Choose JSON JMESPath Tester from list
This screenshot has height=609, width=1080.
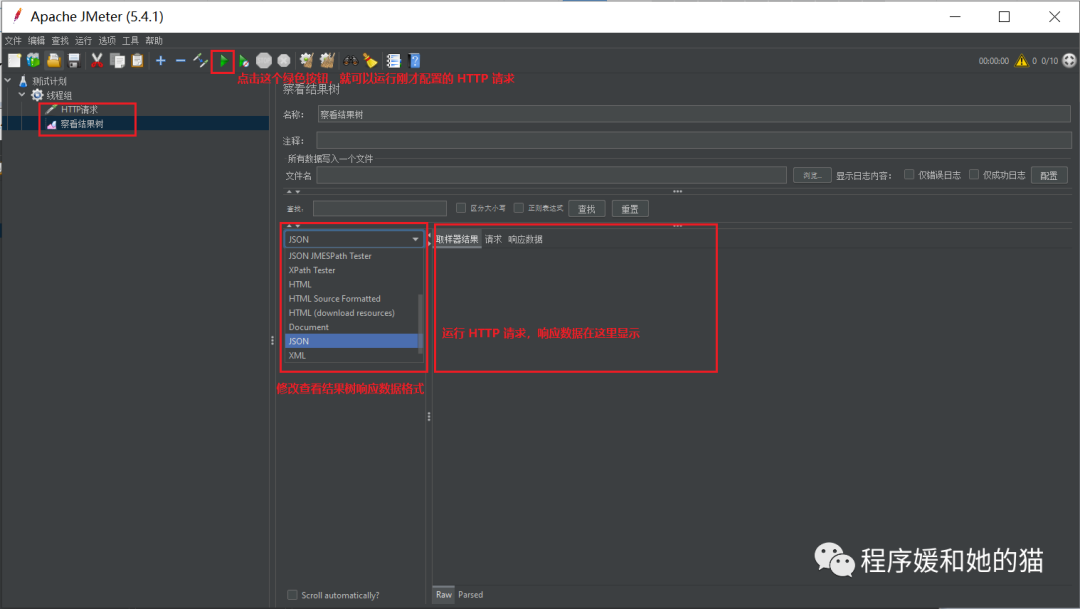pos(351,256)
